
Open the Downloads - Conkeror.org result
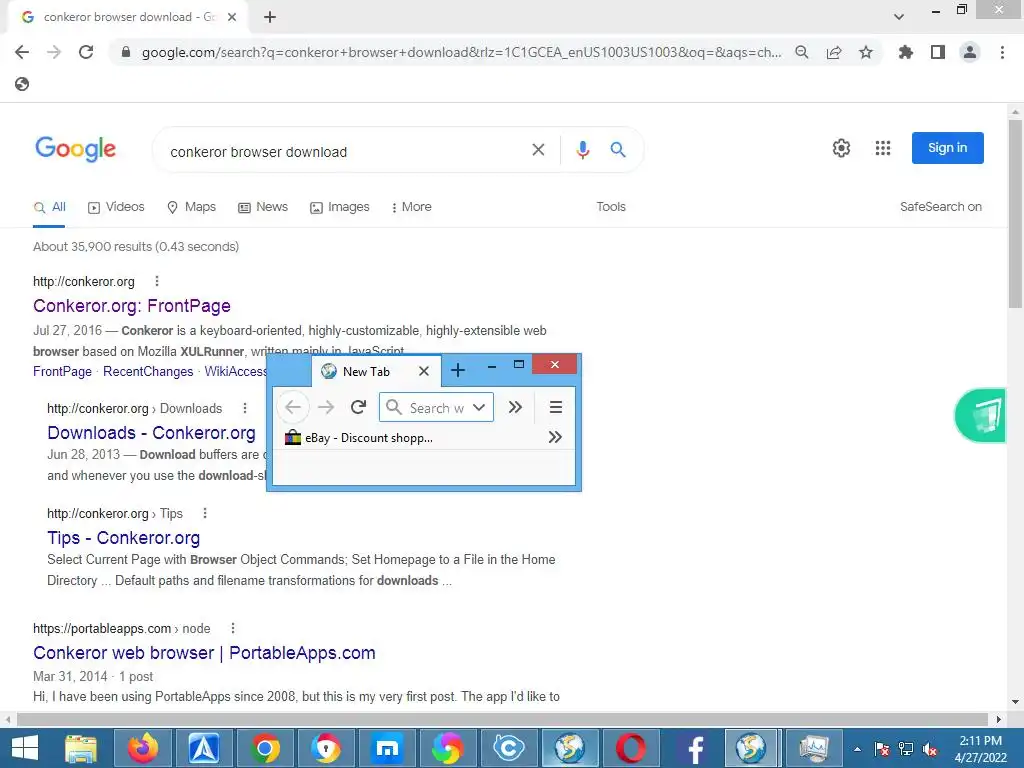[x=152, y=433]
